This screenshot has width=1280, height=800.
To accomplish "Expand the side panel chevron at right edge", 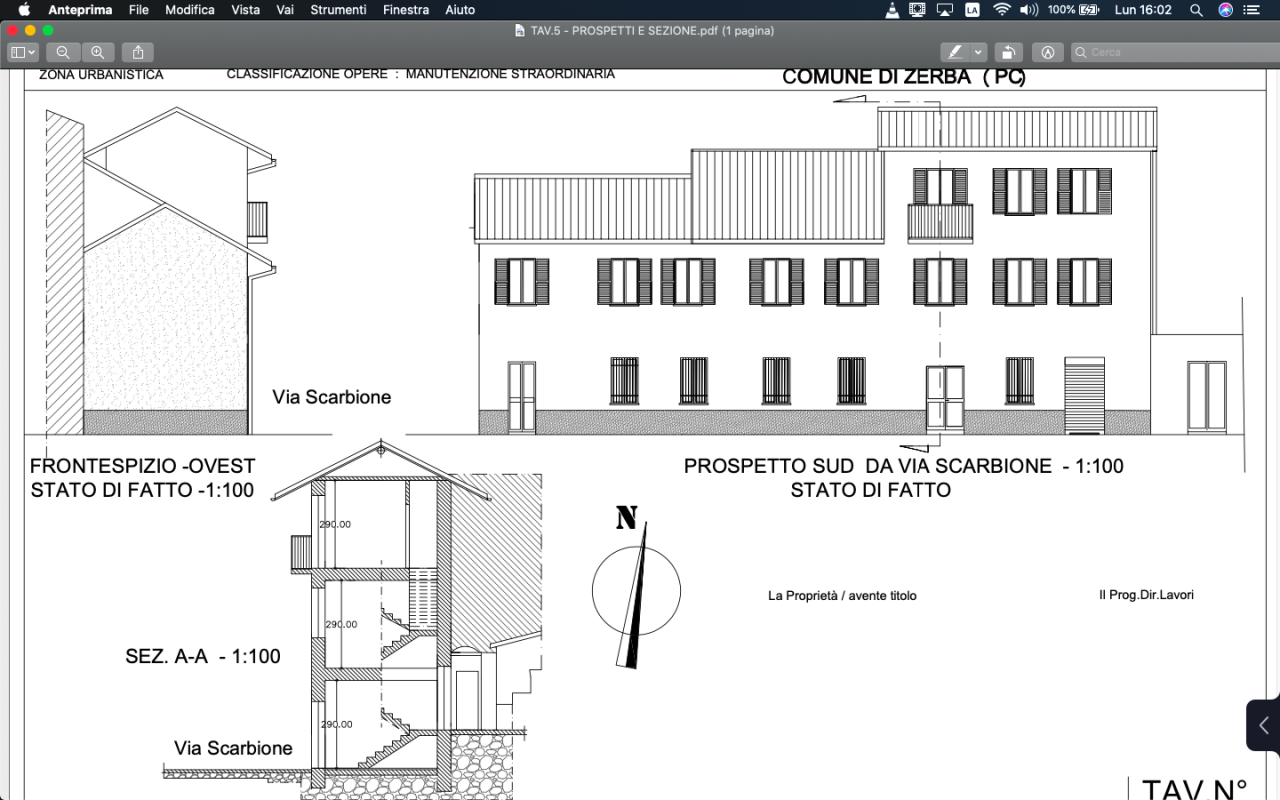I will click(x=1264, y=725).
